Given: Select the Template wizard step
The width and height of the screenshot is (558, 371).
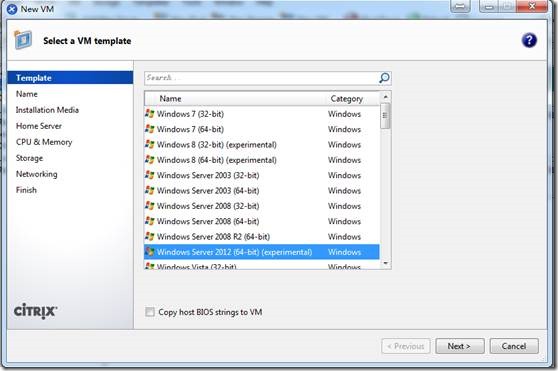Looking at the screenshot, I should click(x=70, y=78).
